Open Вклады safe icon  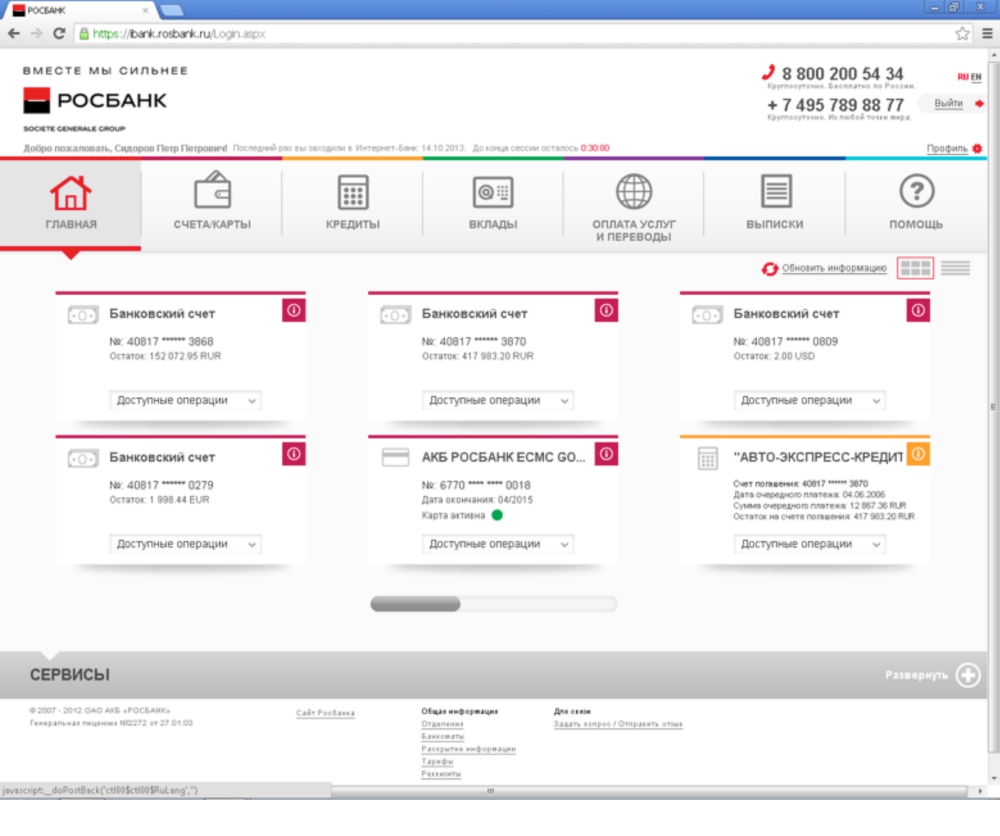tap(493, 192)
